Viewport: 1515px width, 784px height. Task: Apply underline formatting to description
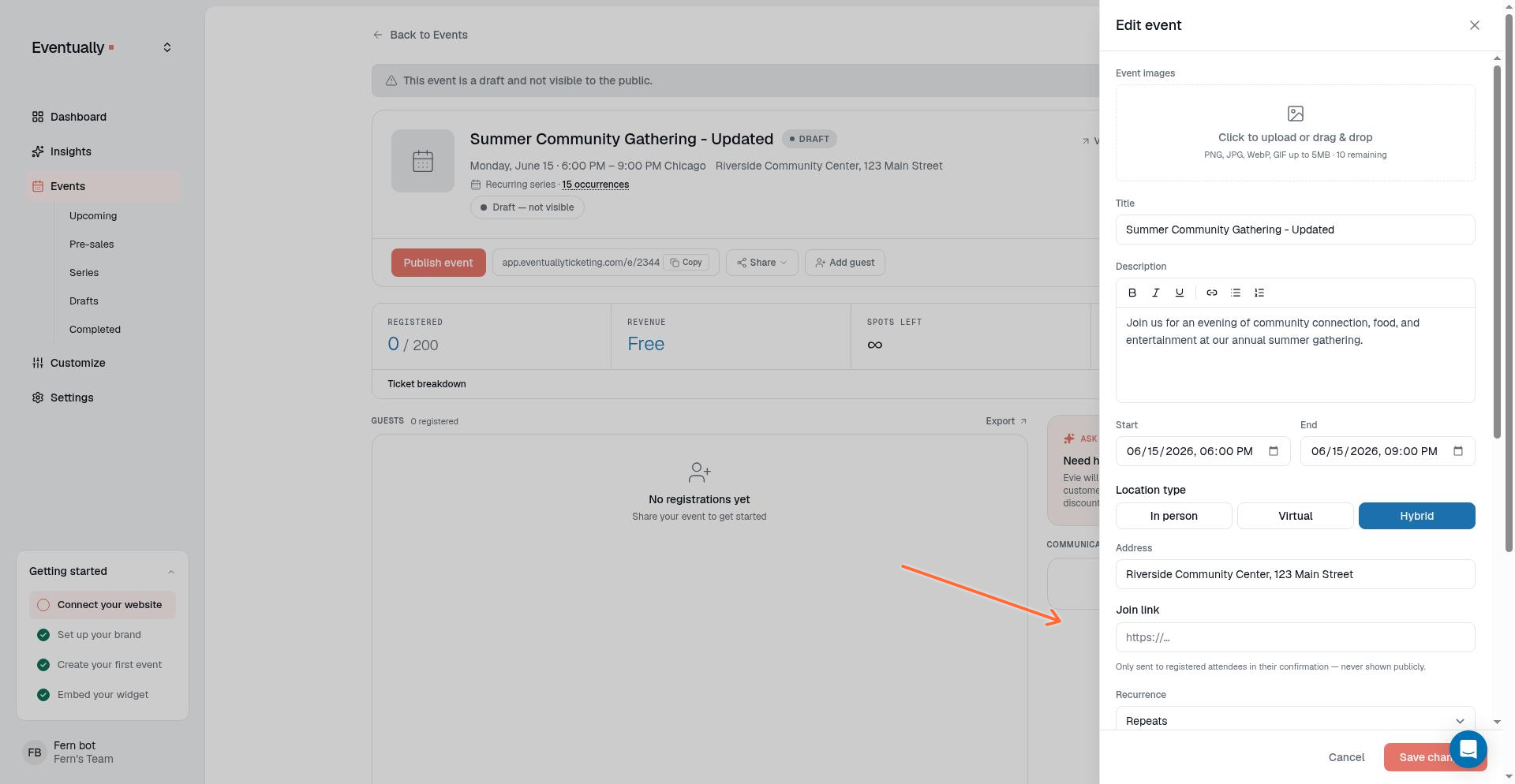1180,293
